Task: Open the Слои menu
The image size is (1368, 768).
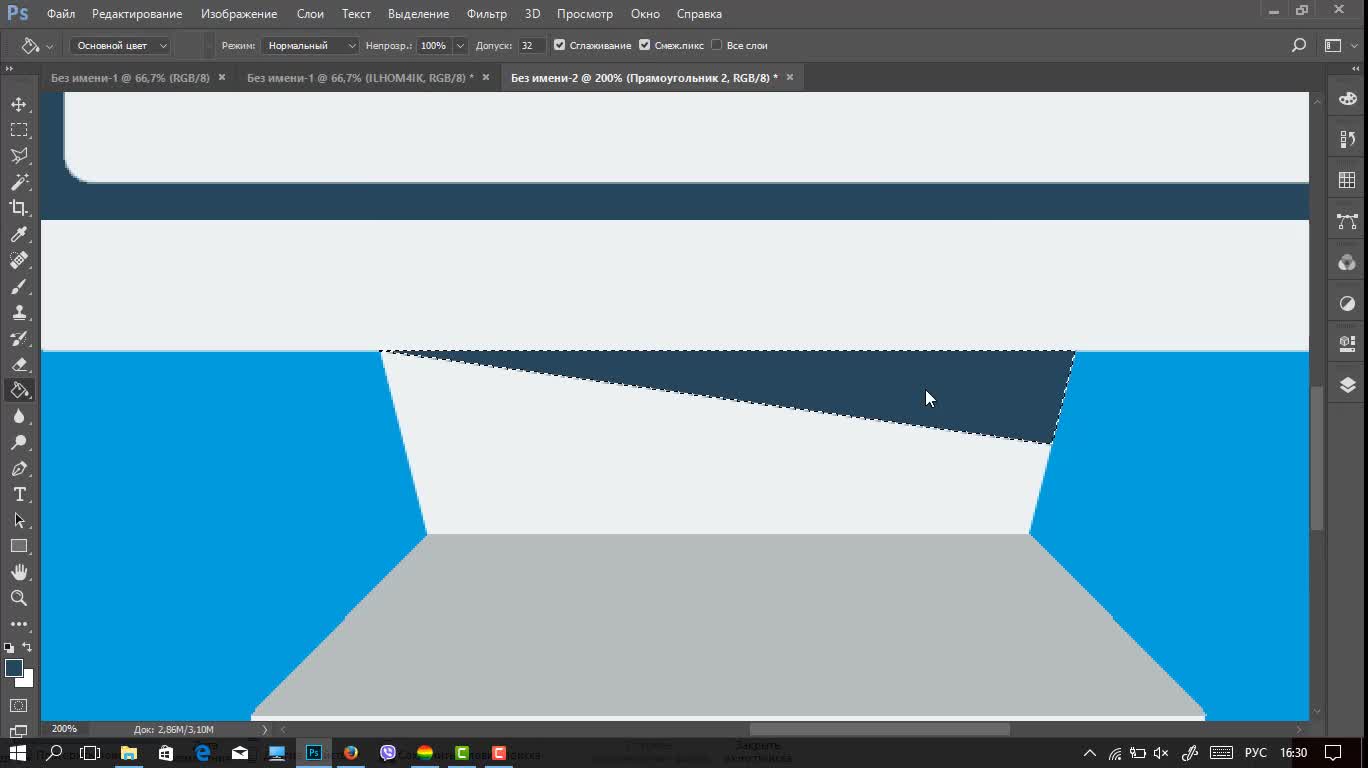Action: coord(310,14)
